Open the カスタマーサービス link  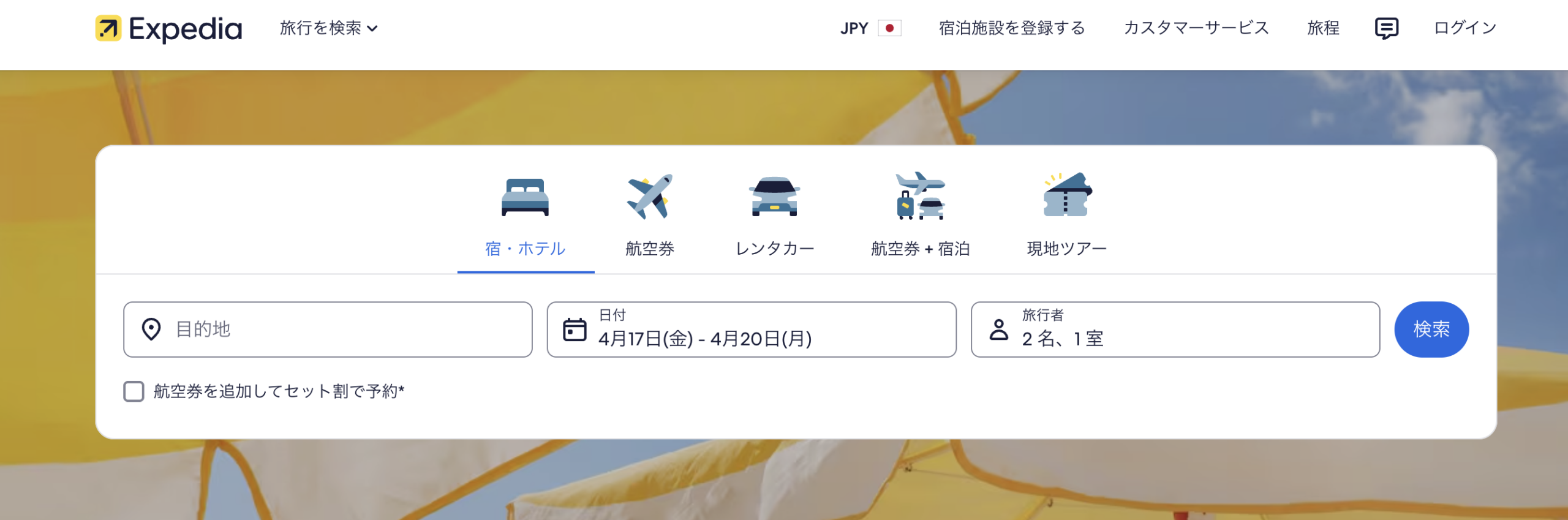pos(1196,28)
